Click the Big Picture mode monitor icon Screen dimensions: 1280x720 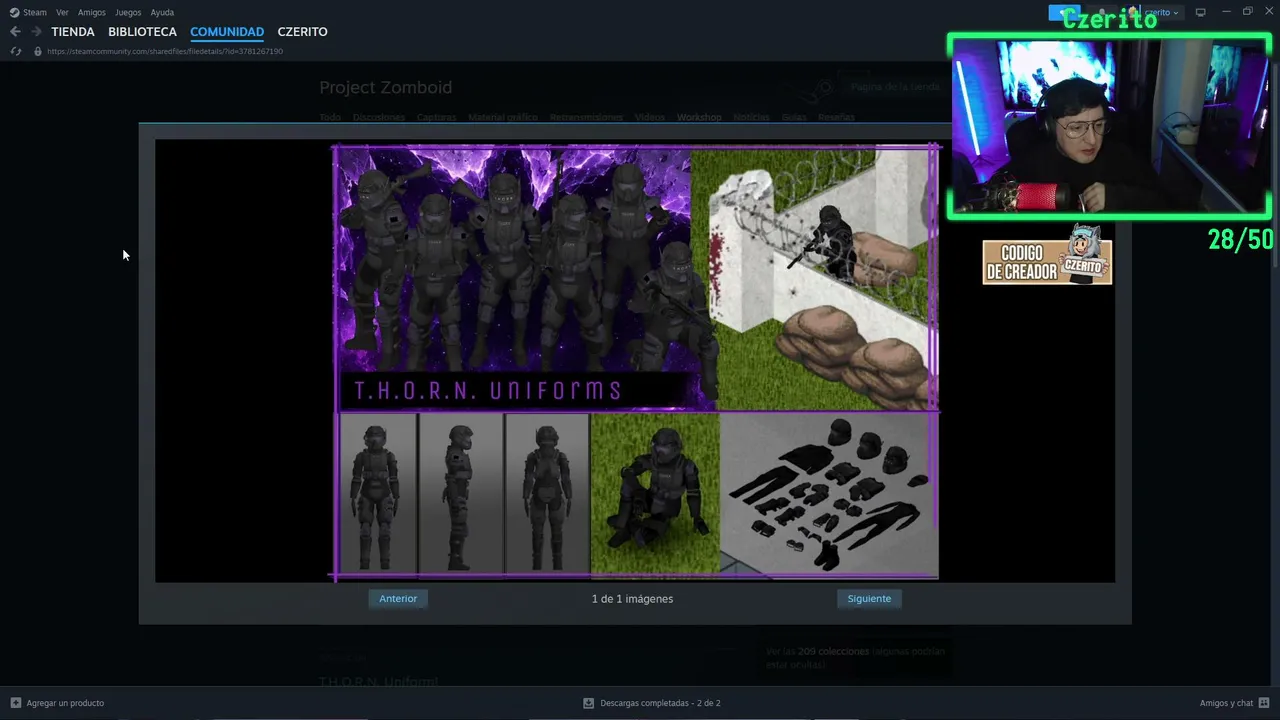pos(1200,12)
